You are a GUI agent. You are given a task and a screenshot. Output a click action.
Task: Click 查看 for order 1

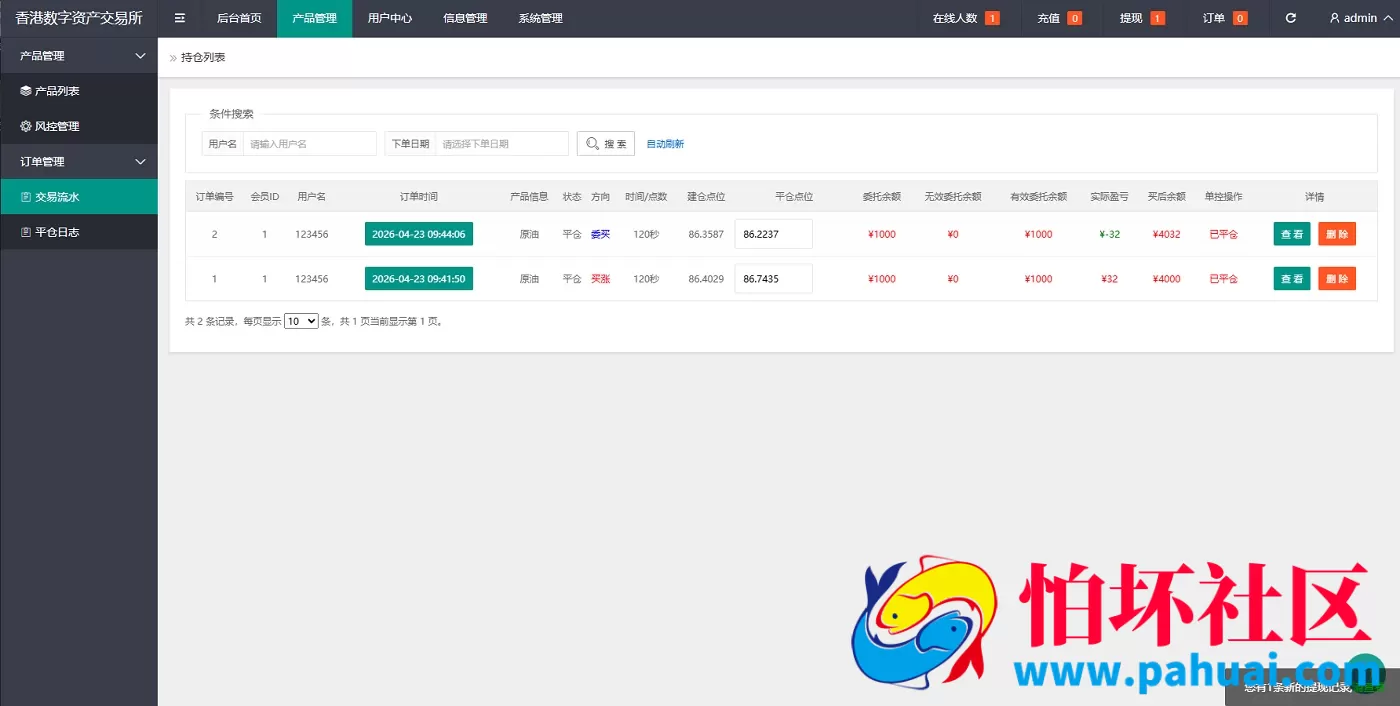coord(1292,279)
